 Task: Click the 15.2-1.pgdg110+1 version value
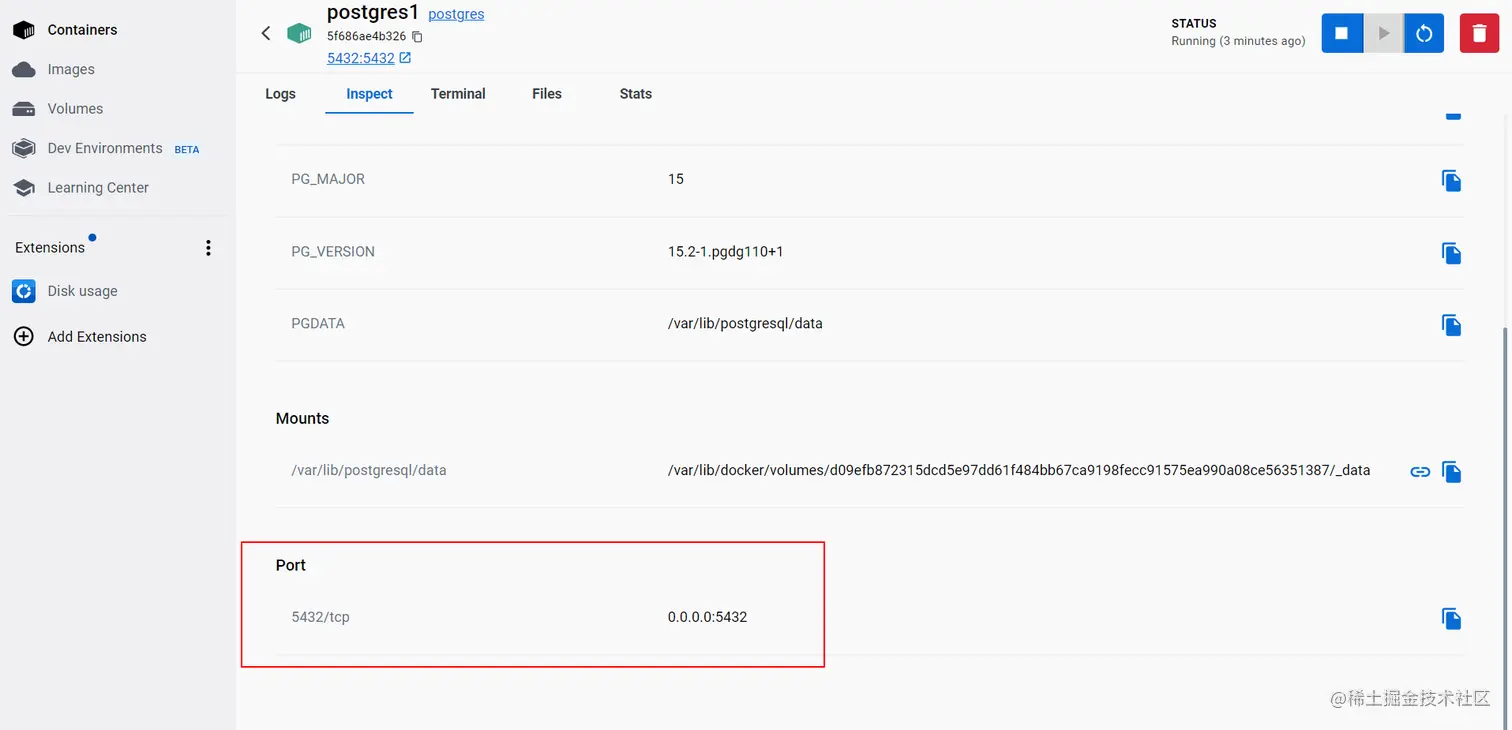[x=725, y=251]
